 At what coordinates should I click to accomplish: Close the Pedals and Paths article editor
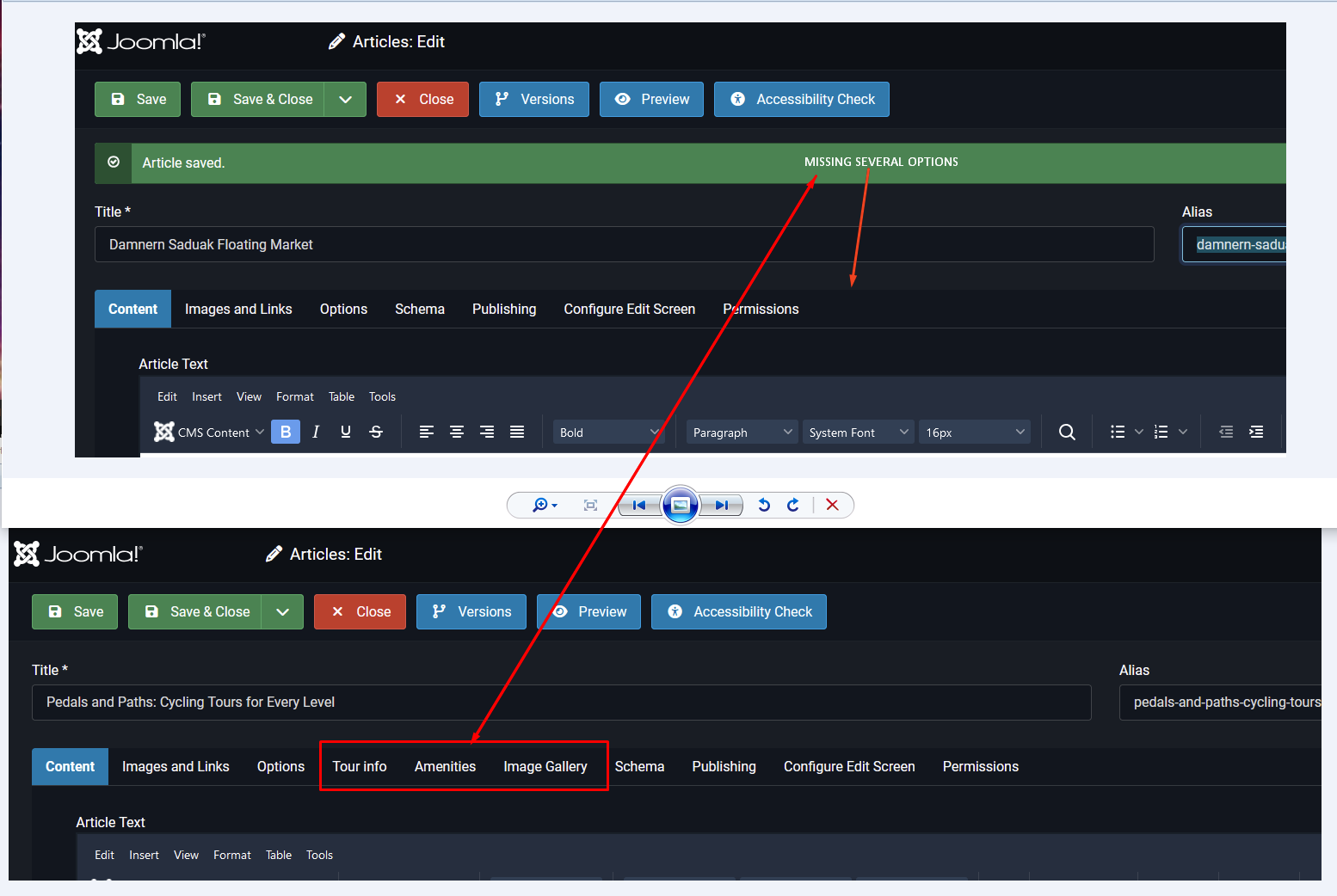pos(360,611)
